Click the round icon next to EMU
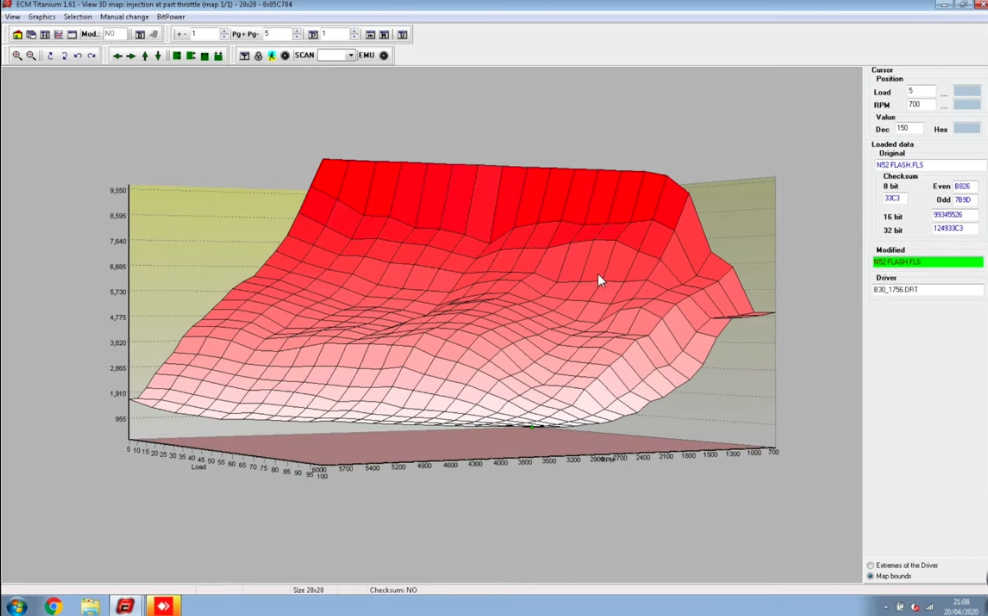Viewport: 988px width, 616px height. click(384, 55)
